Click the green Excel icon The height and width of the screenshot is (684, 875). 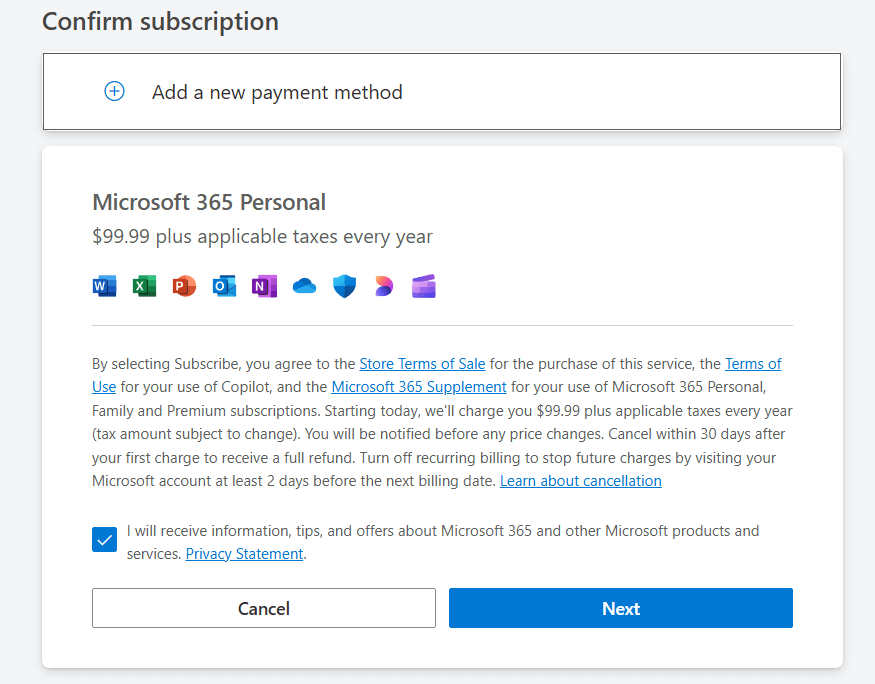[144, 287]
